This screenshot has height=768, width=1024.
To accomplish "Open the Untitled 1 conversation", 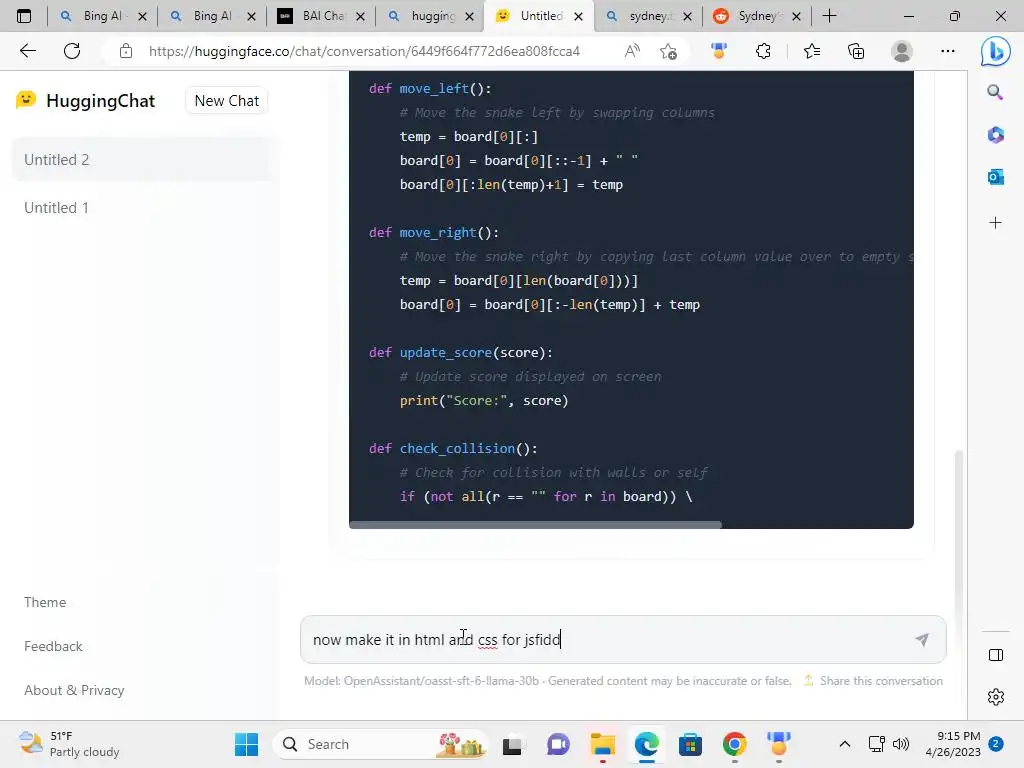I will click(142, 208).
